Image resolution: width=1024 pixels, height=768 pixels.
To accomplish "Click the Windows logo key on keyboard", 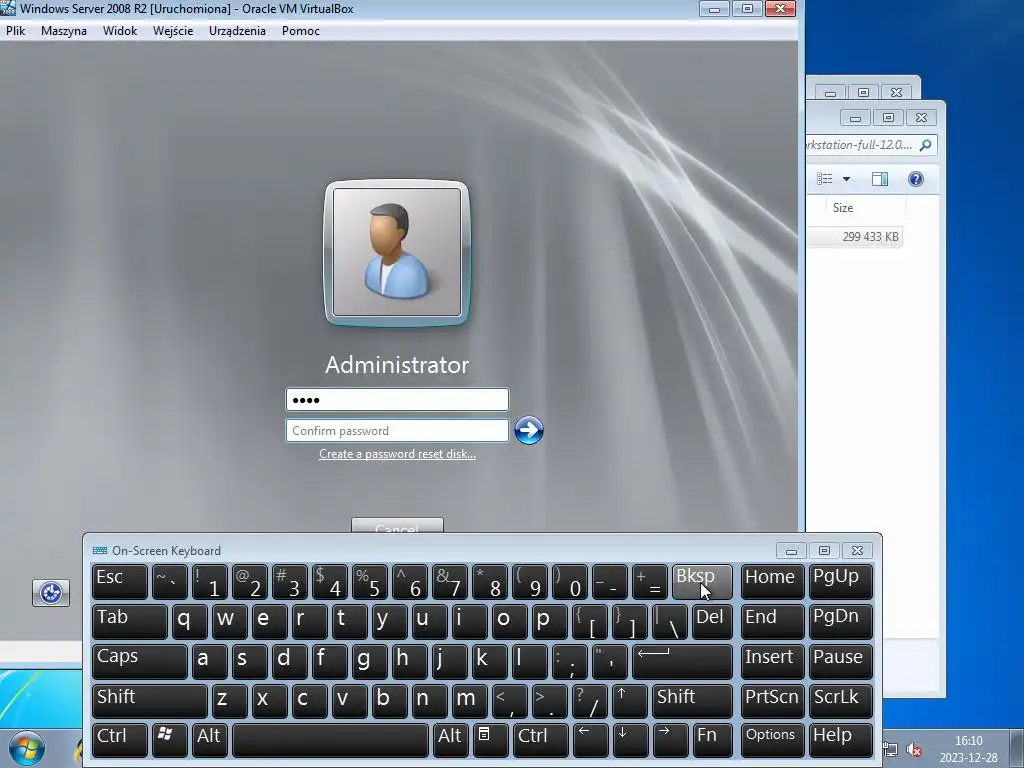I will [x=169, y=740].
